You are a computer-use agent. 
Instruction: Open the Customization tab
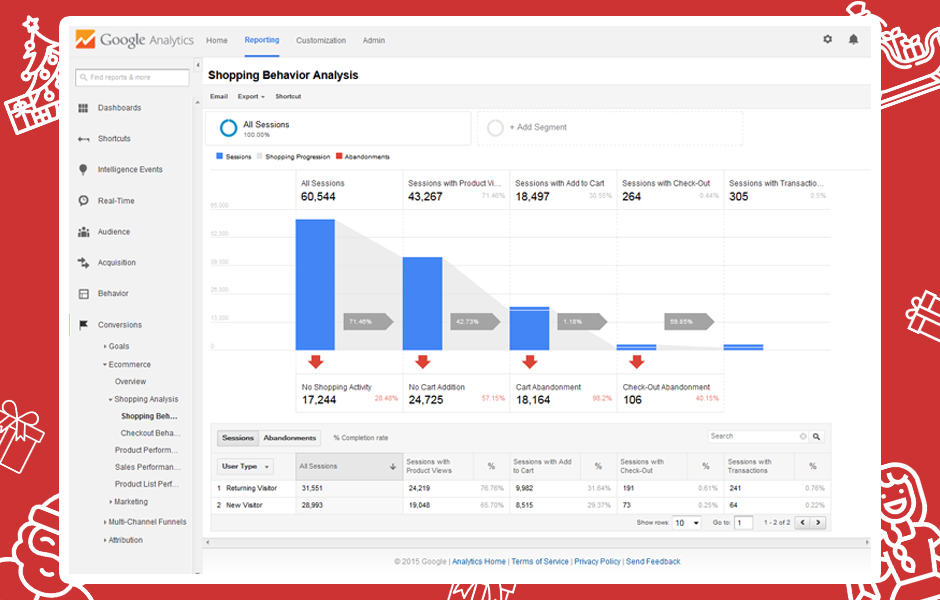click(x=321, y=41)
